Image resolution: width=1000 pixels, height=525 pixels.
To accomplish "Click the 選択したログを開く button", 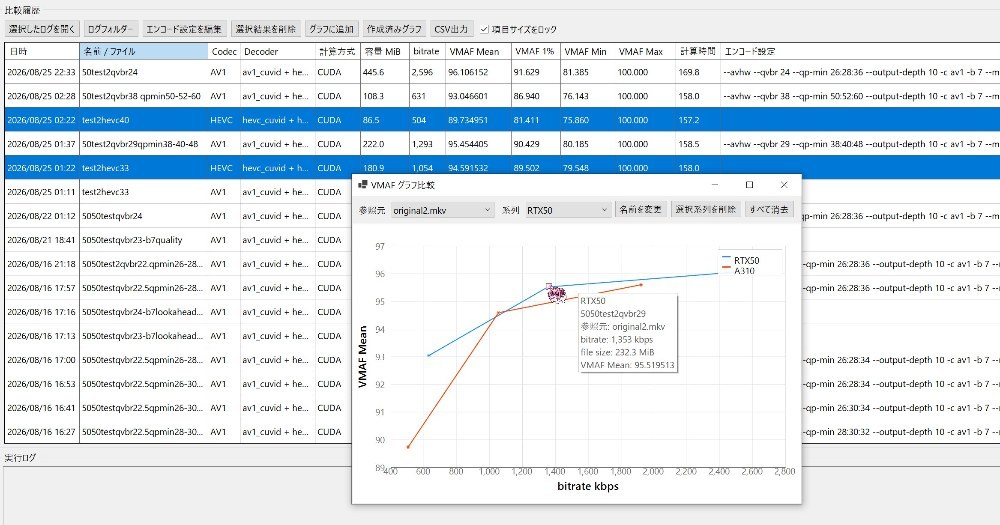I will coord(41,29).
